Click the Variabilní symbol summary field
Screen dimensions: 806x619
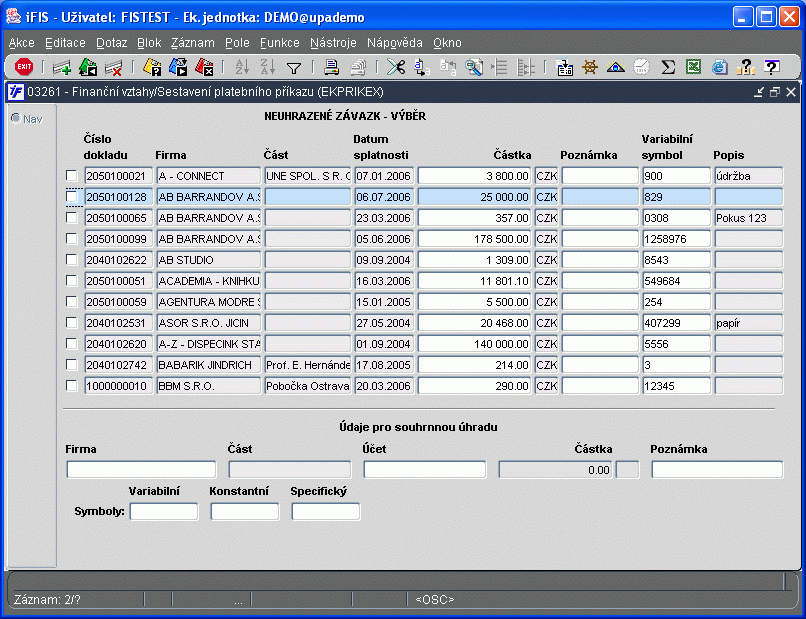tap(164, 512)
